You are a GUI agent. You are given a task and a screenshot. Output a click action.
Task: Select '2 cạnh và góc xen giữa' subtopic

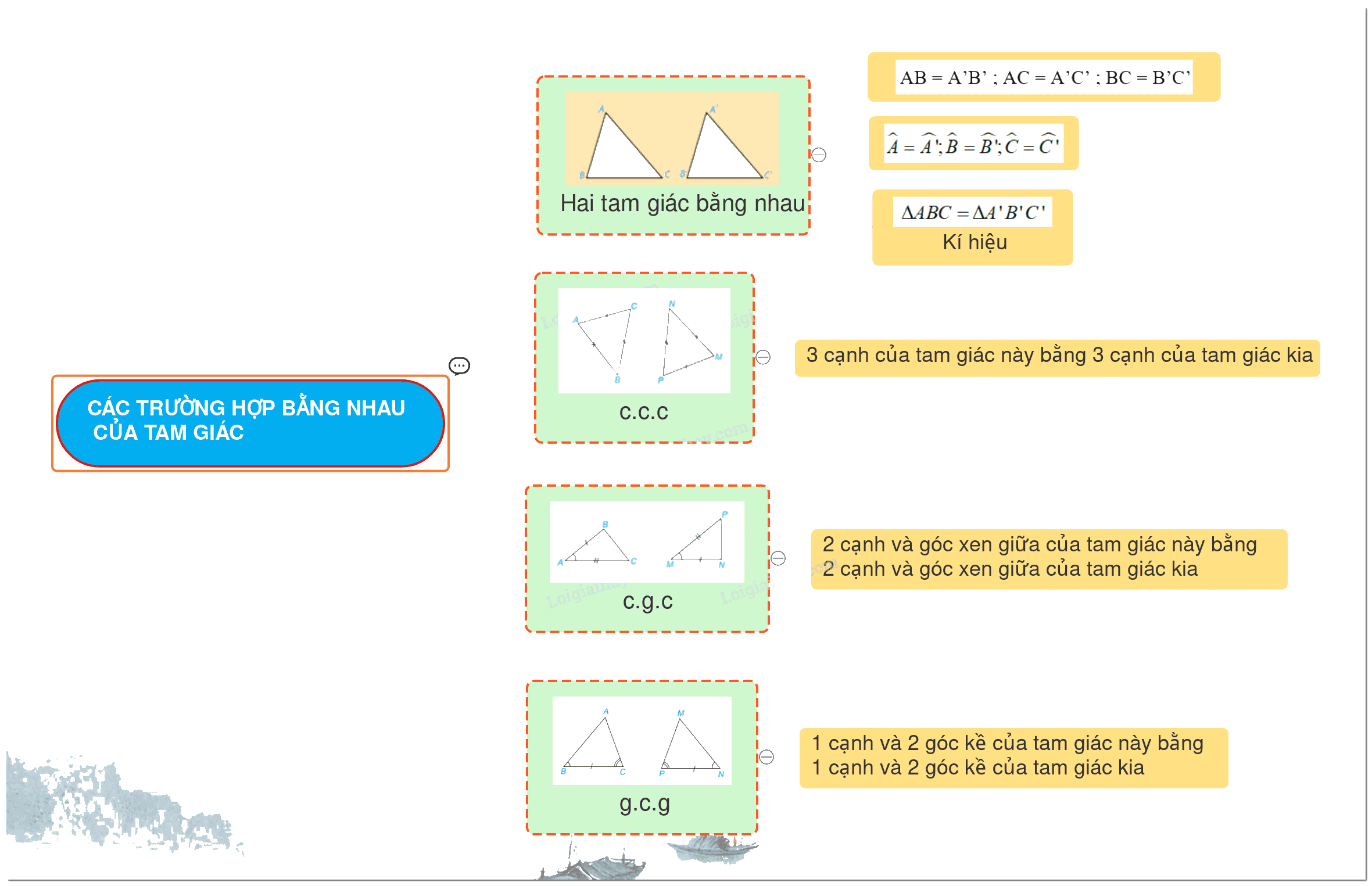click(1049, 559)
